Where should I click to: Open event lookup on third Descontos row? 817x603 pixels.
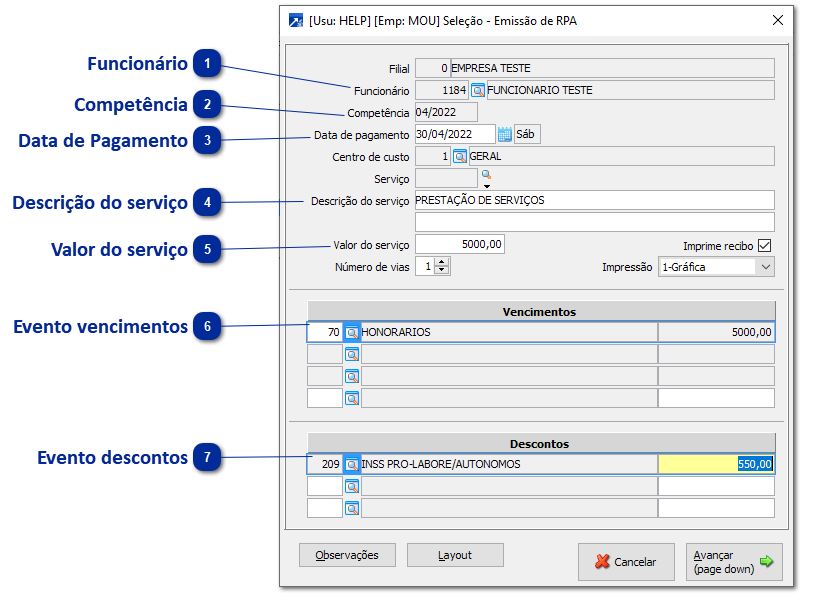(352, 508)
